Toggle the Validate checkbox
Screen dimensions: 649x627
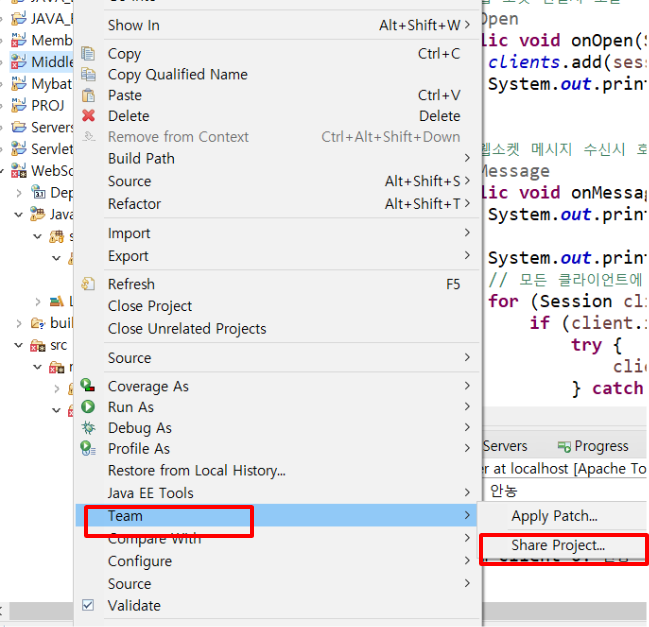pos(88,605)
